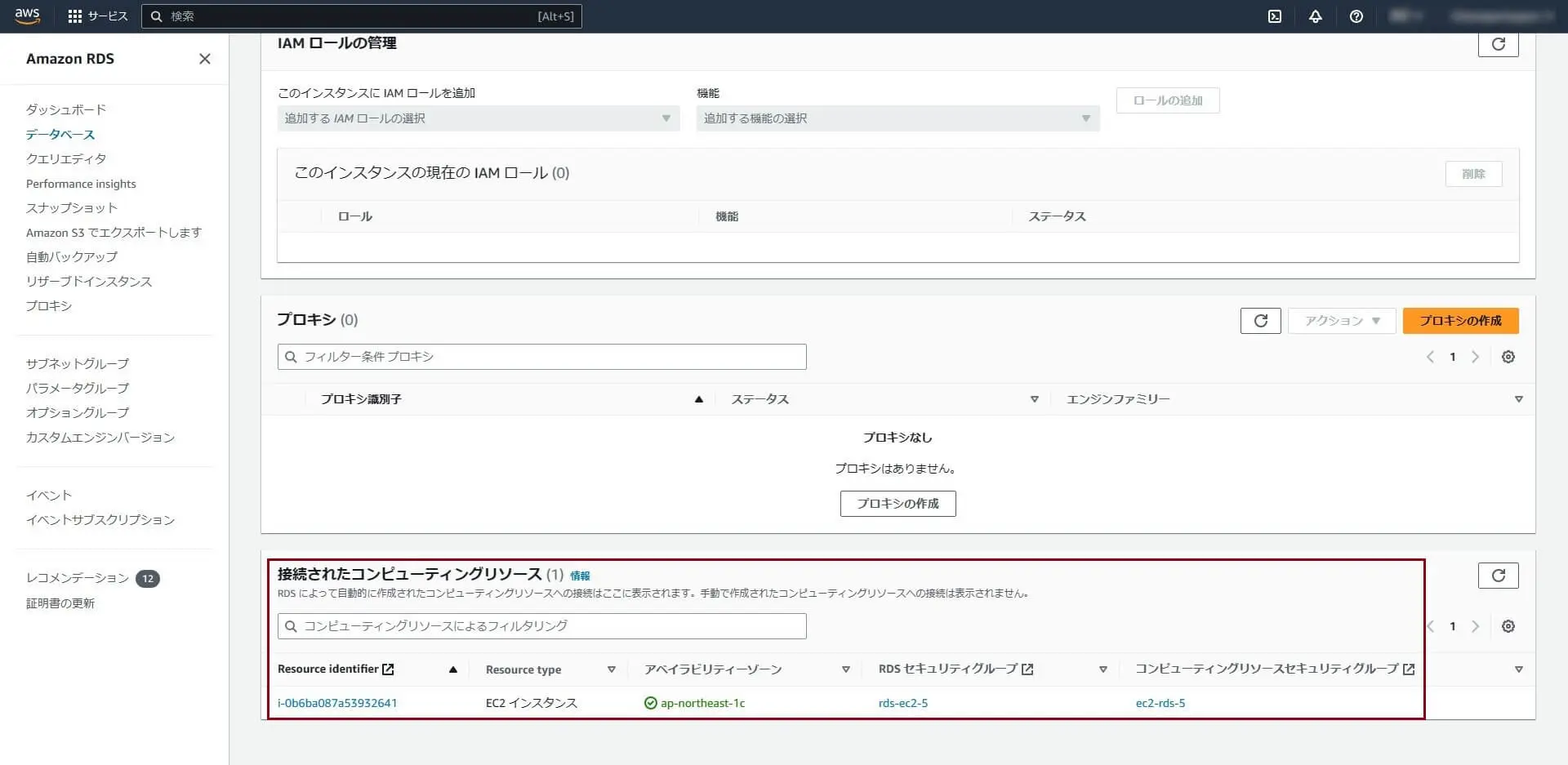The image size is (1568, 765).
Task: Click the レコメンデーション count badge 12
Action: click(x=148, y=579)
